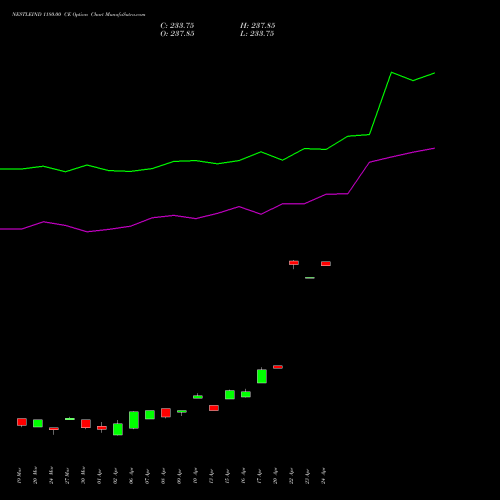Select the open value O: 237.85

tap(177, 34)
